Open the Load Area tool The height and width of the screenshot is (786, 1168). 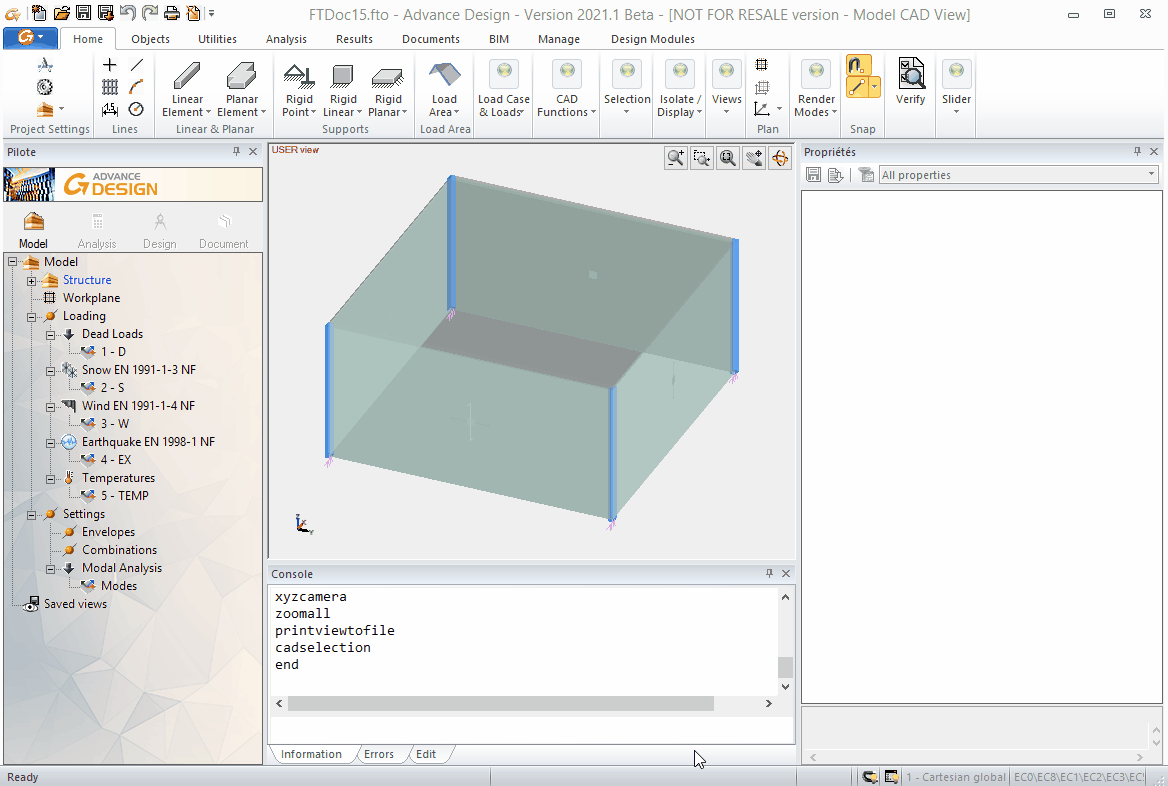444,77
